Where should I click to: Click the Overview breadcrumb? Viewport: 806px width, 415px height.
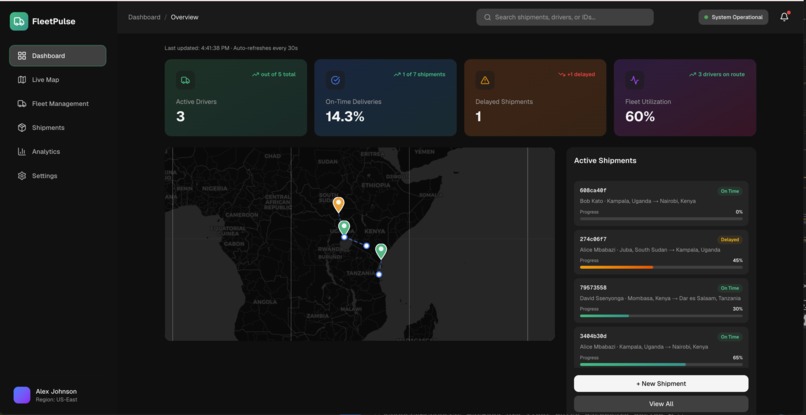[185, 17]
